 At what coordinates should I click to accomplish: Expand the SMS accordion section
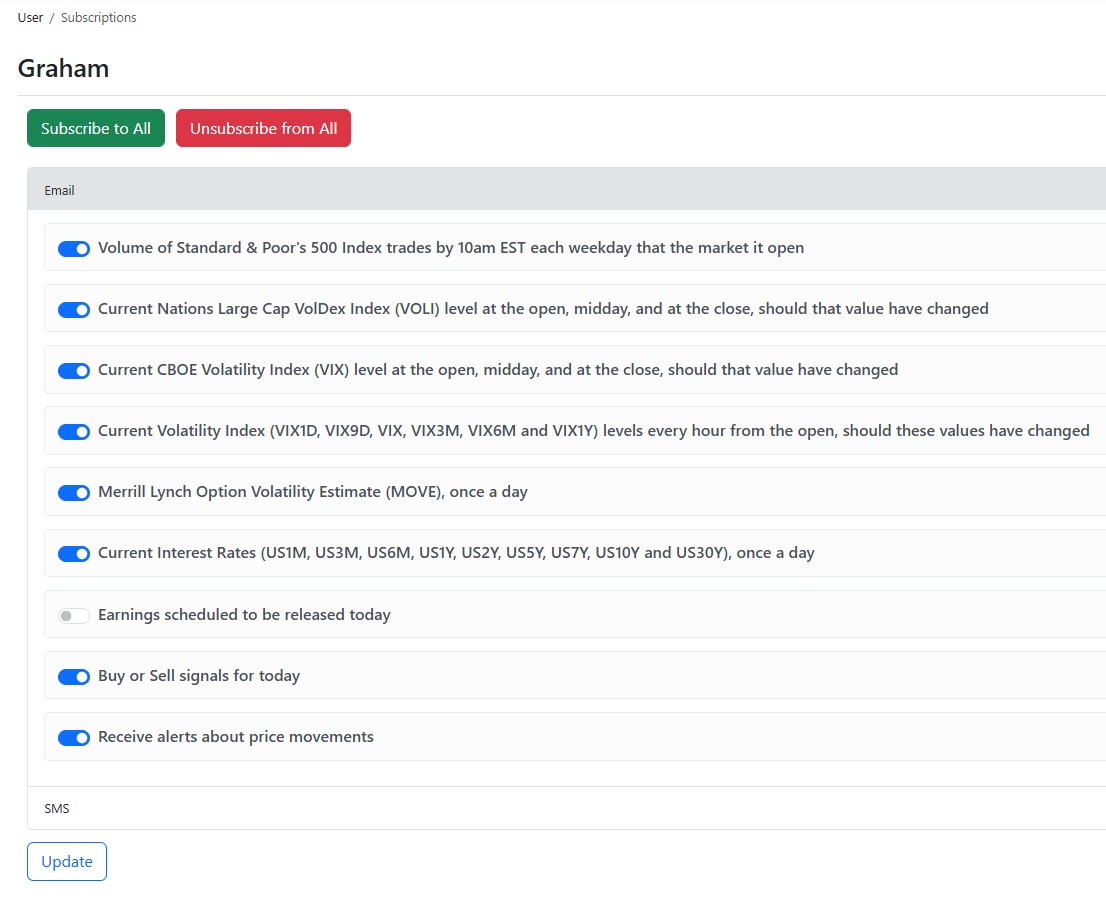[566, 808]
